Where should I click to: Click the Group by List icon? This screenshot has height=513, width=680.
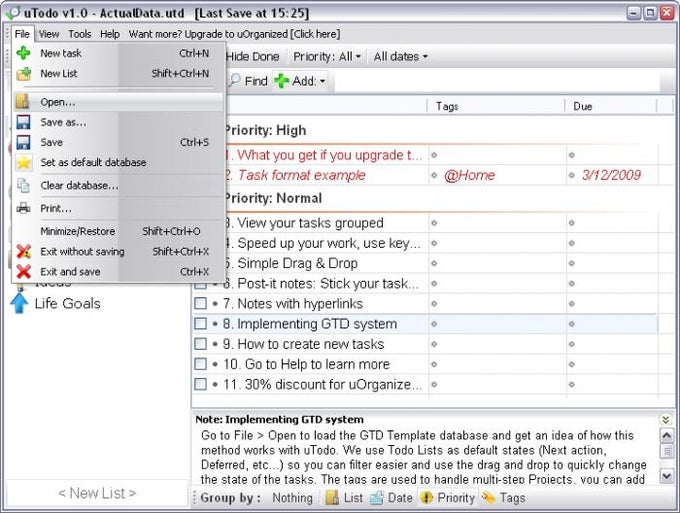(x=332, y=498)
